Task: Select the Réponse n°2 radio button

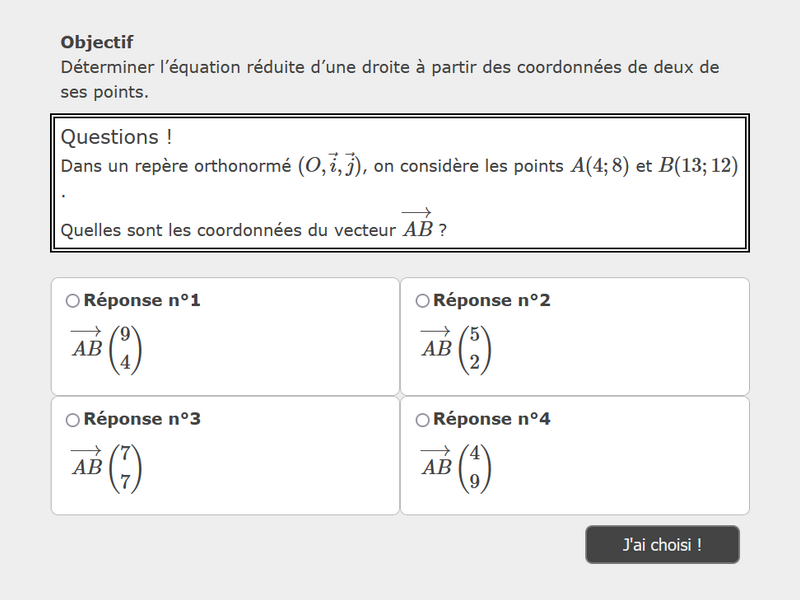Action: point(422,301)
